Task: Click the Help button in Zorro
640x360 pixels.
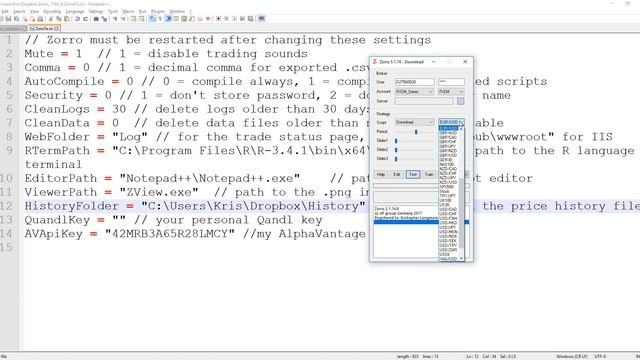Action: [x=380, y=174]
